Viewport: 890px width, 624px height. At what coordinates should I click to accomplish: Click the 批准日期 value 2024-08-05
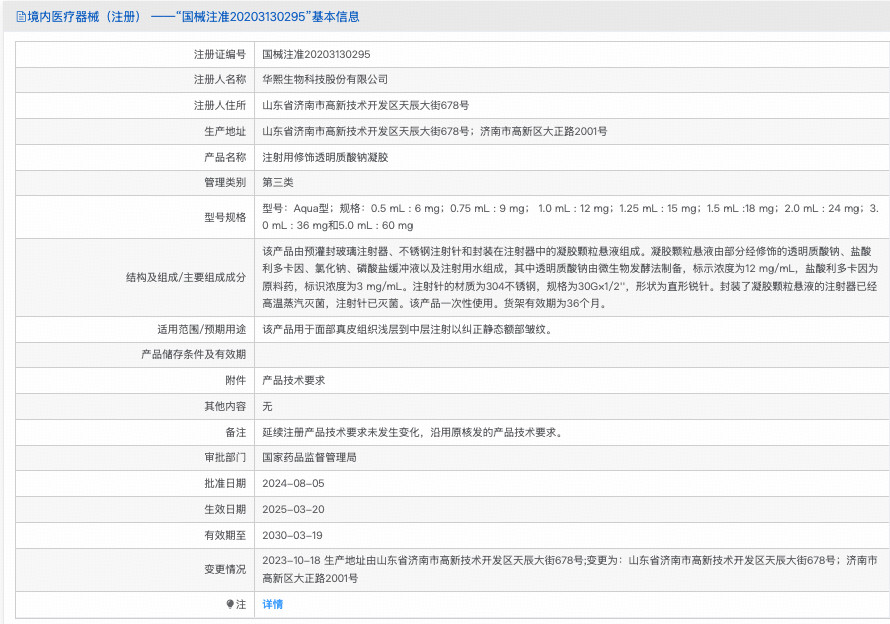tap(290, 485)
